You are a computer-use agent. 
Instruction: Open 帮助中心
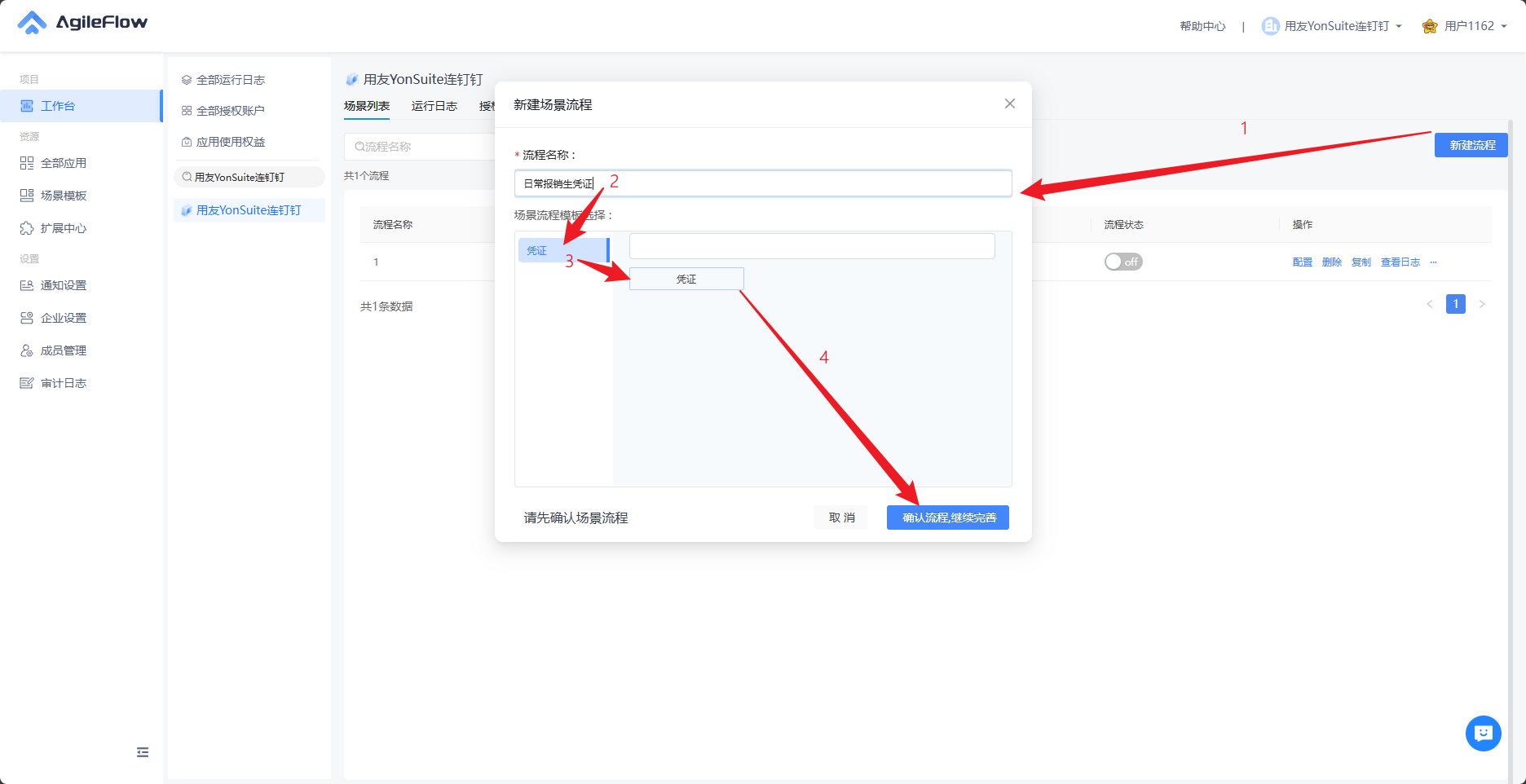pyautogui.click(x=1202, y=26)
